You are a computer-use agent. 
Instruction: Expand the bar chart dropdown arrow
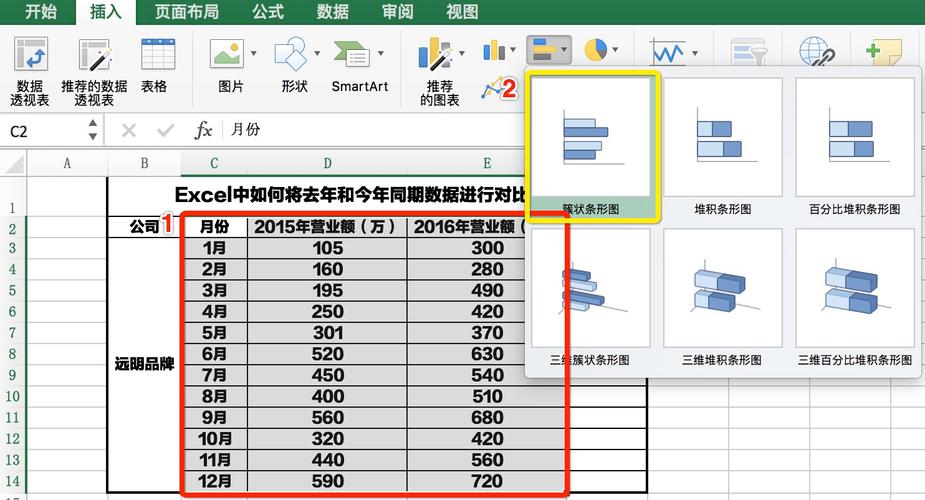point(565,50)
